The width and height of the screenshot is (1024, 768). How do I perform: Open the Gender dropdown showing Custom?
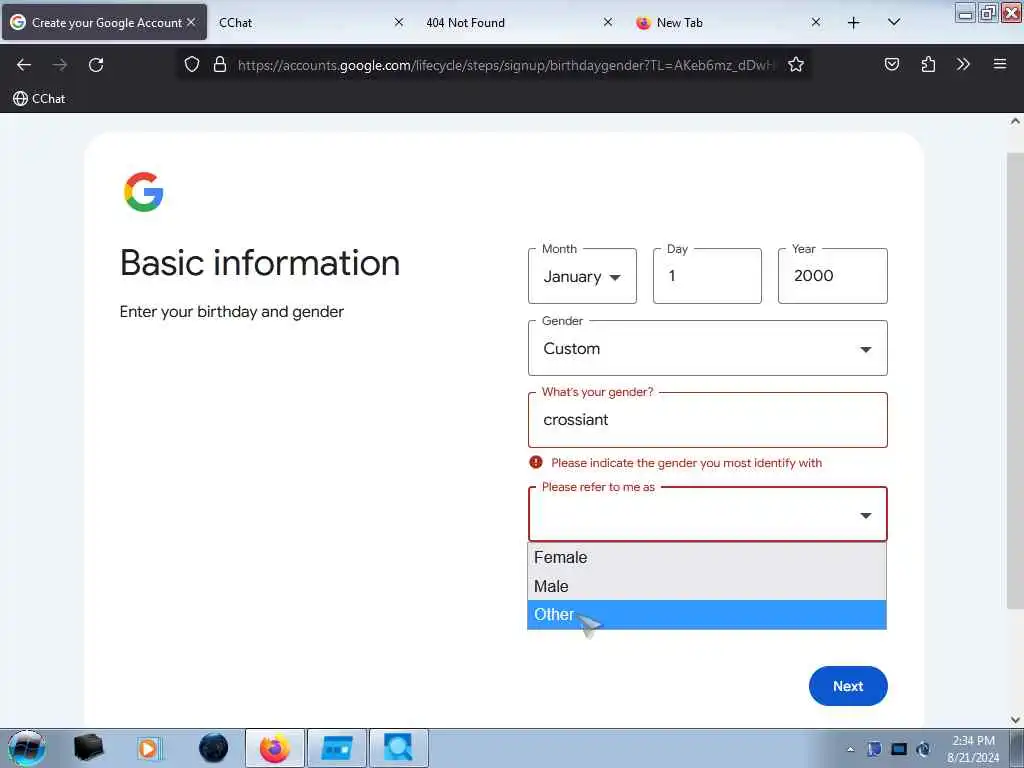click(707, 348)
